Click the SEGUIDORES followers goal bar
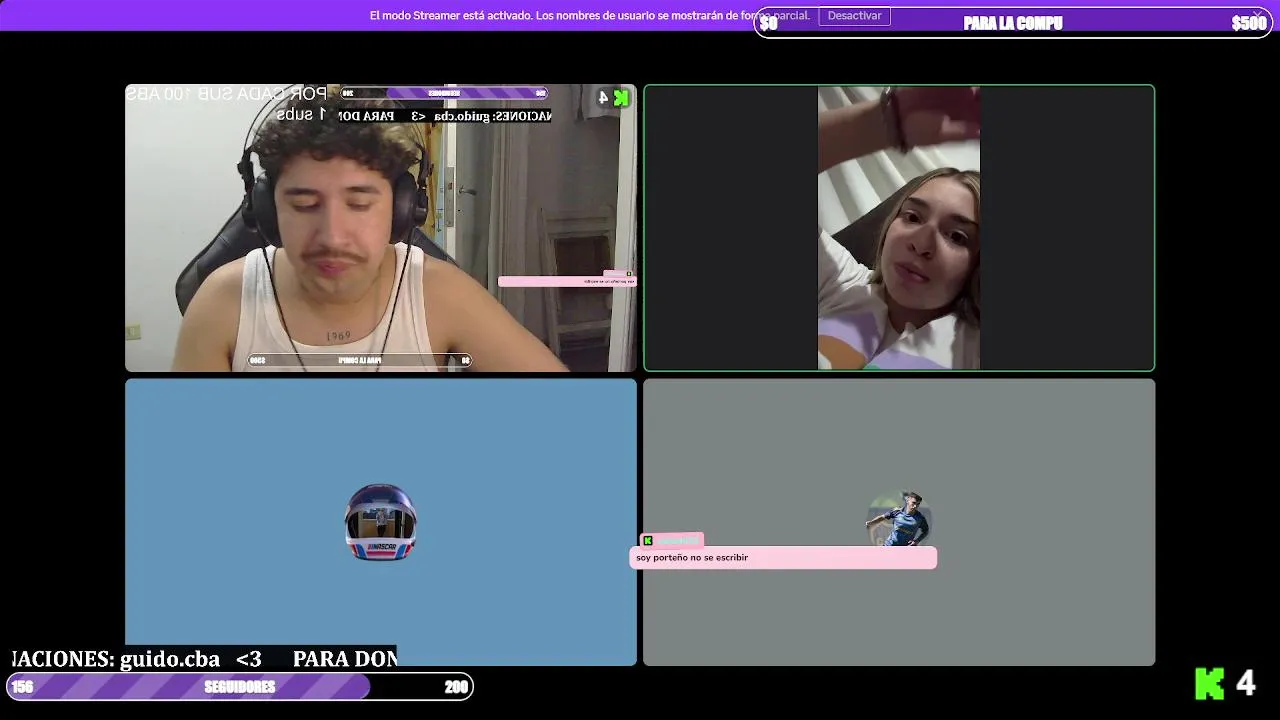Screen dimensions: 1280x720 tap(240, 687)
